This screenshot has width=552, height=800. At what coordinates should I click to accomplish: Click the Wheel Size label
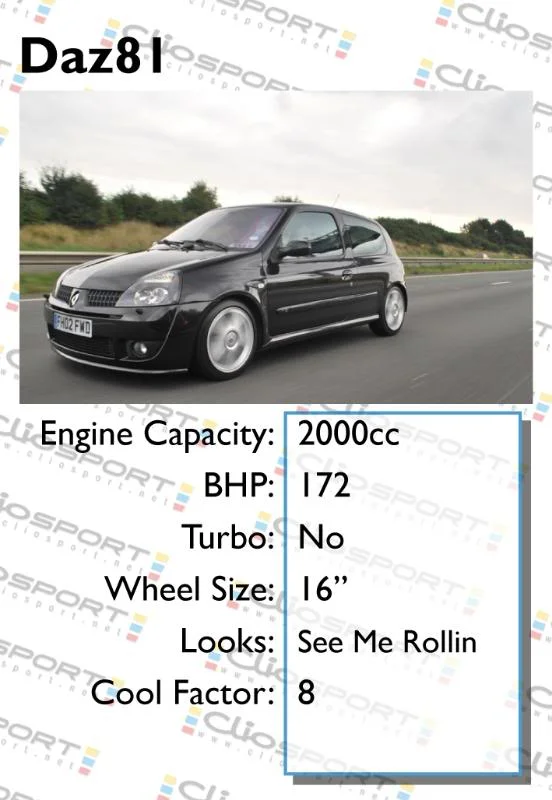pyautogui.click(x=190, y=588)
